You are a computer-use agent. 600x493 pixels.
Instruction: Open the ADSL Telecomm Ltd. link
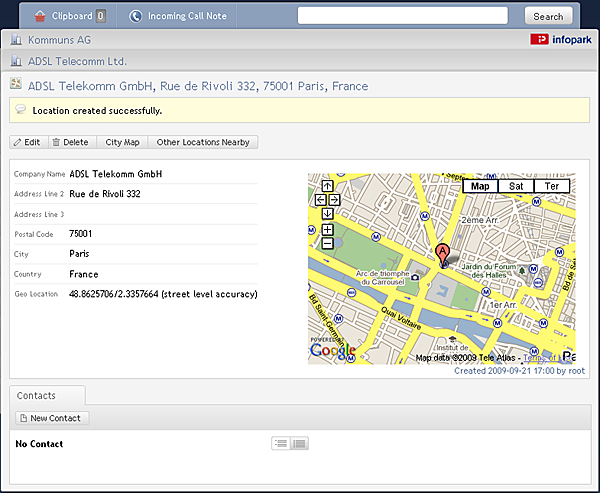(77, 61)
